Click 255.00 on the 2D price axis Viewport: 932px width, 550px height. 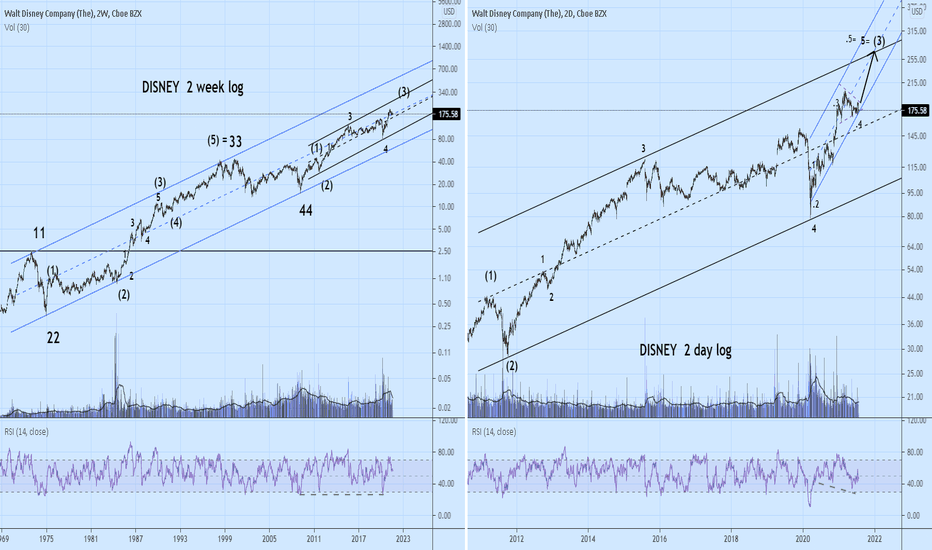tap(916, 59)
